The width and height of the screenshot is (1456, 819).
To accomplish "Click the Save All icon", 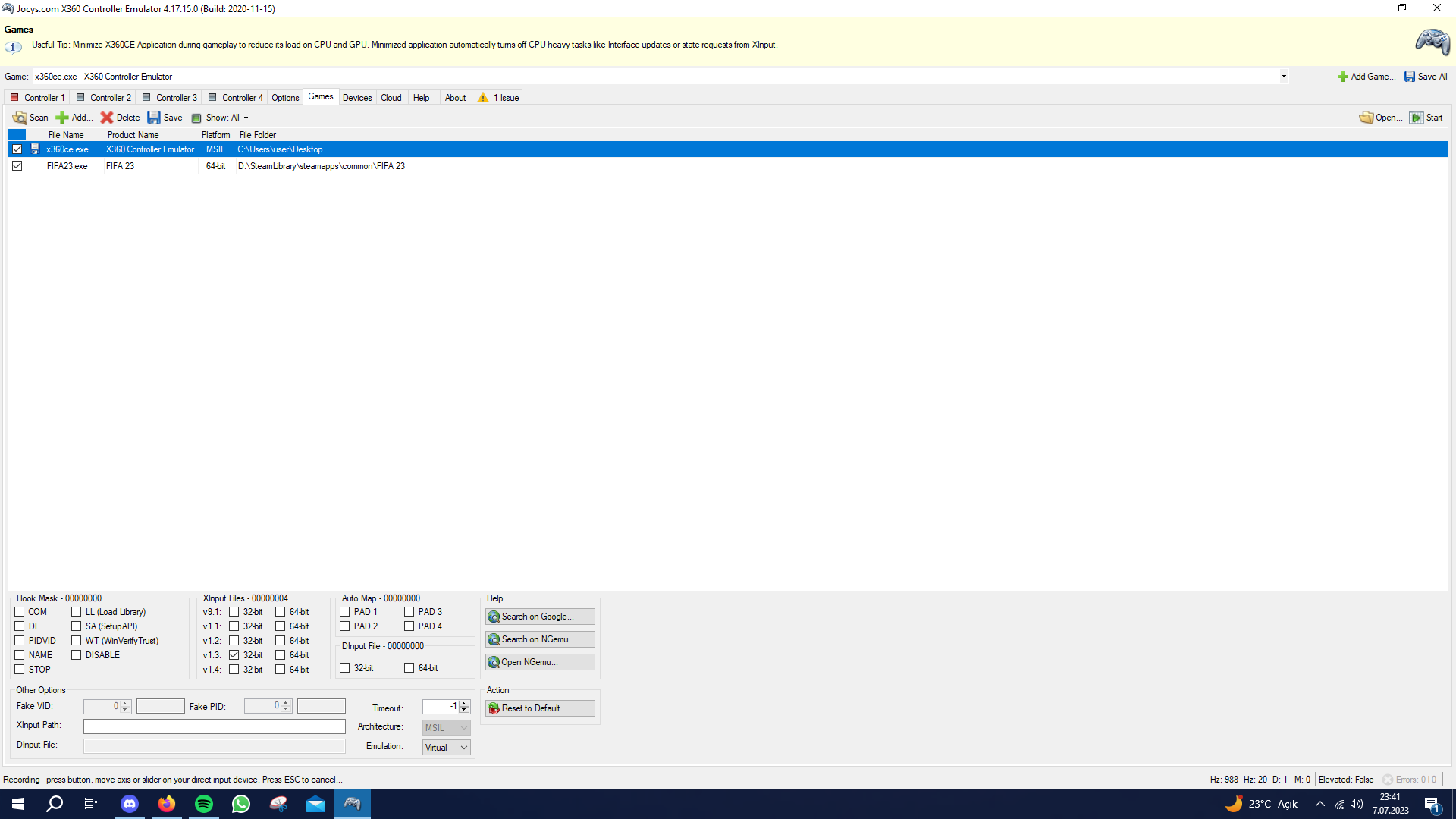I will (1409, 77).
